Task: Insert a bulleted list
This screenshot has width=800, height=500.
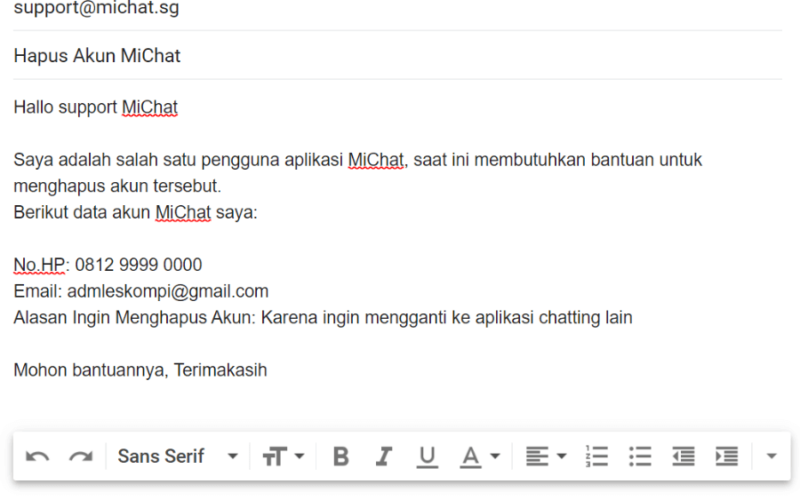Action: [x=640, y=457]
